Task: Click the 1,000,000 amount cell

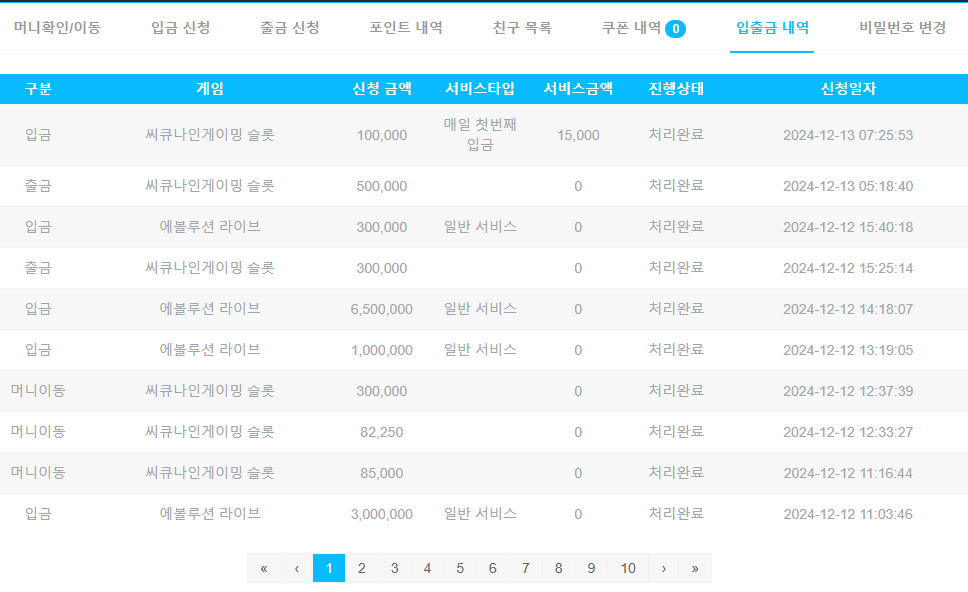Action: 382,351
